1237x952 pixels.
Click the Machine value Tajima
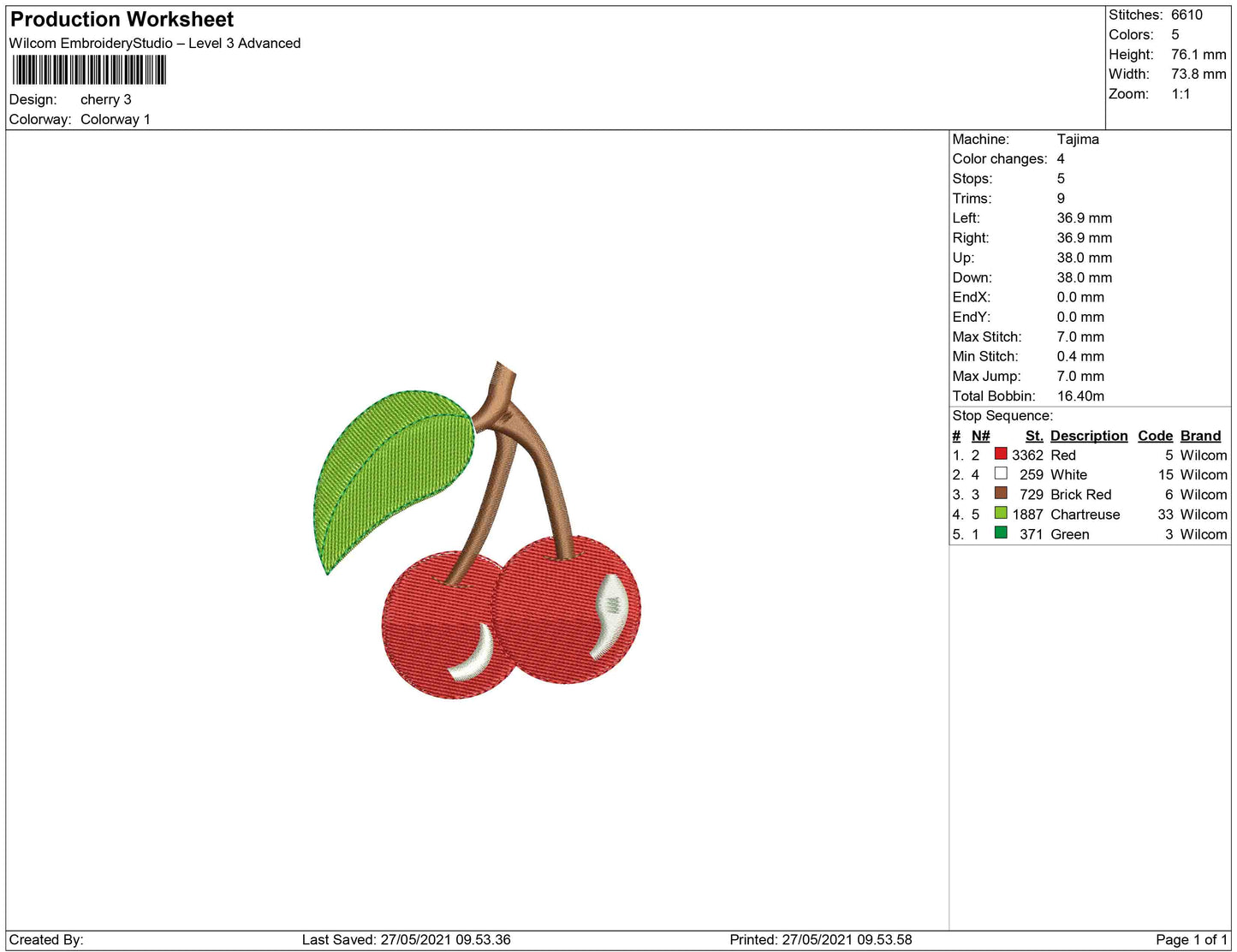pos(1078,139)
